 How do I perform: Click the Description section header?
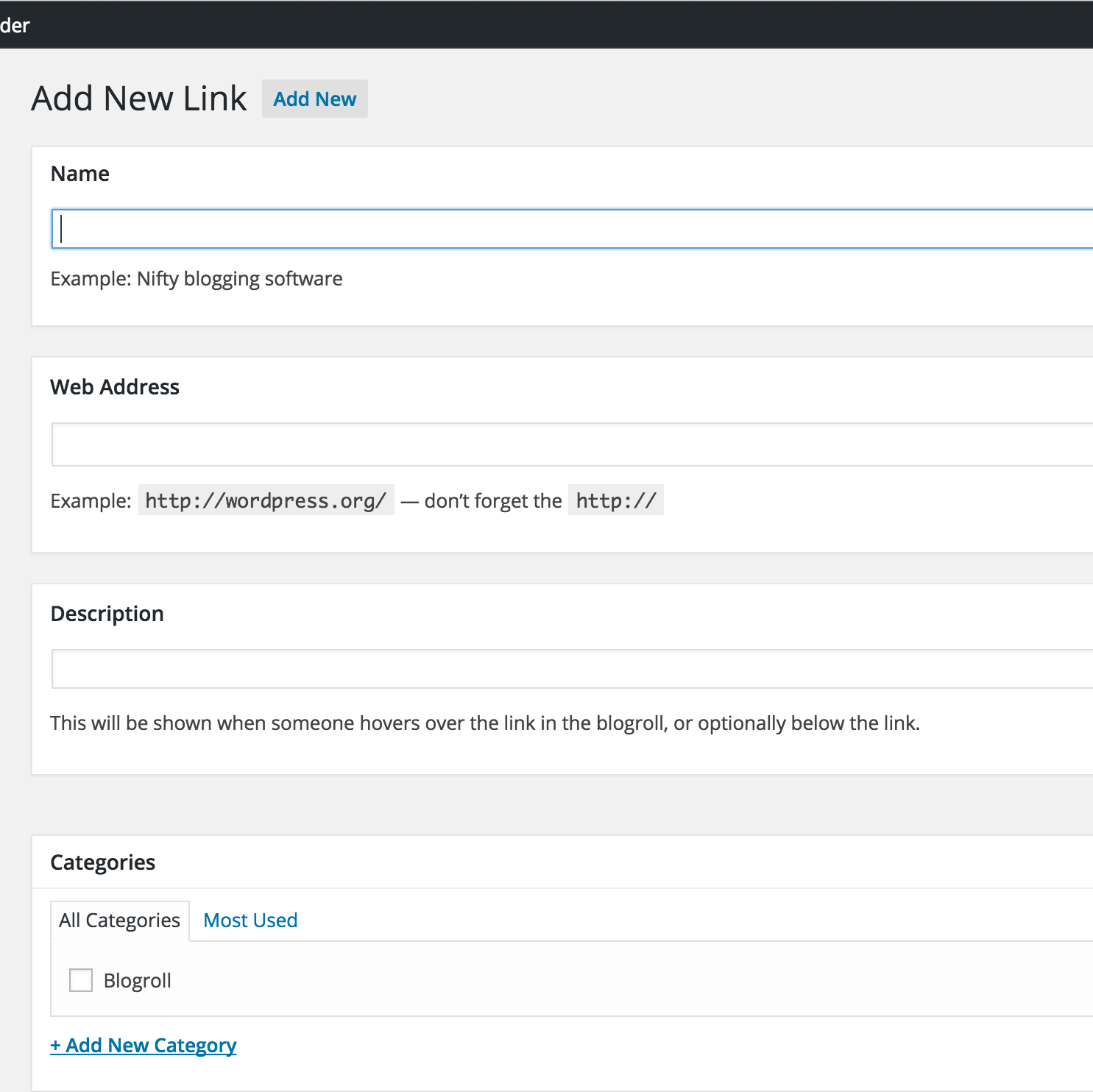pos(107,614)
